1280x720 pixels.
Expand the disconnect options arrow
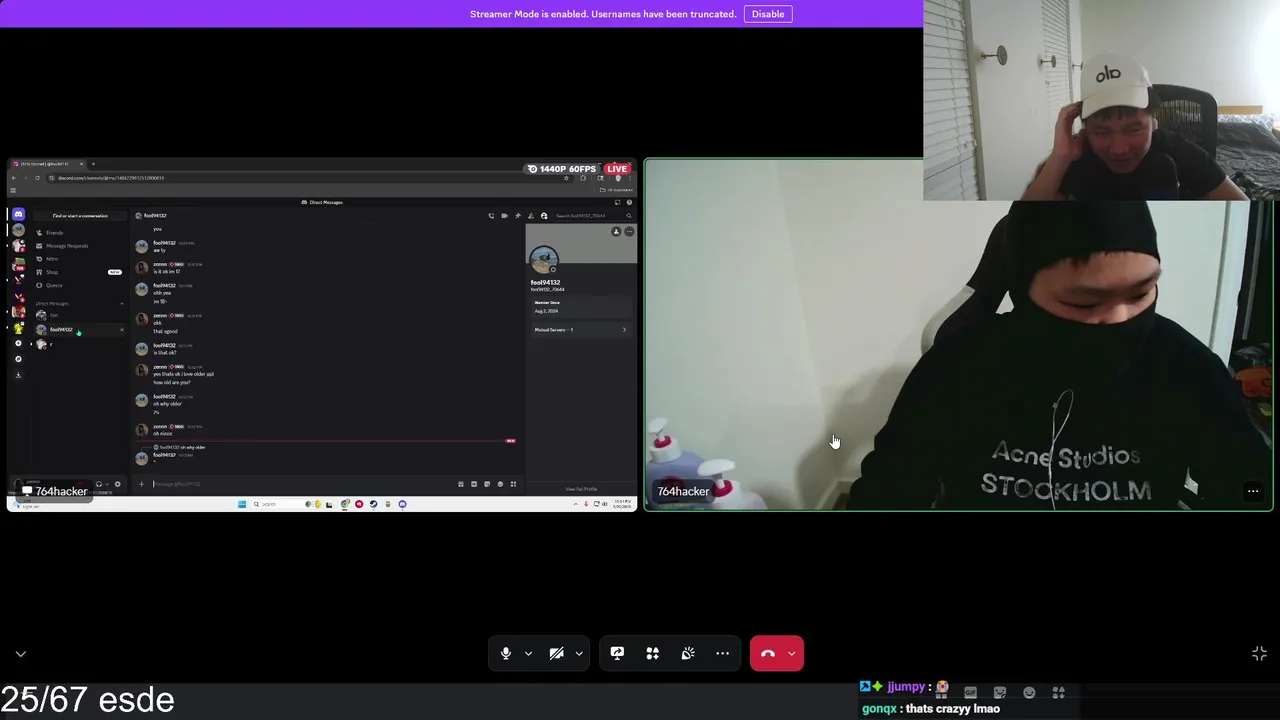(792, 653)
